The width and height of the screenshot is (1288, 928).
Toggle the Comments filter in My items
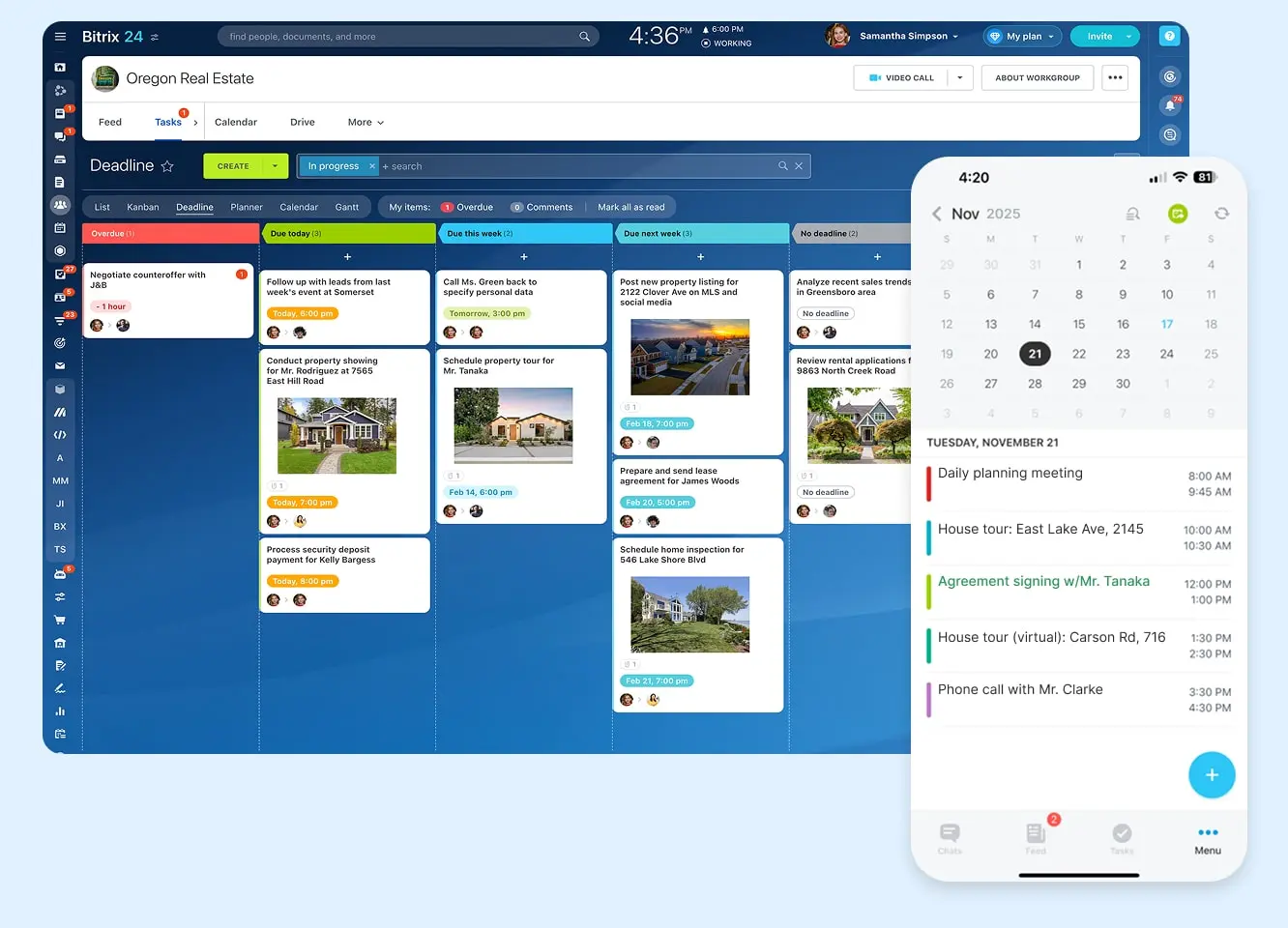542,207
